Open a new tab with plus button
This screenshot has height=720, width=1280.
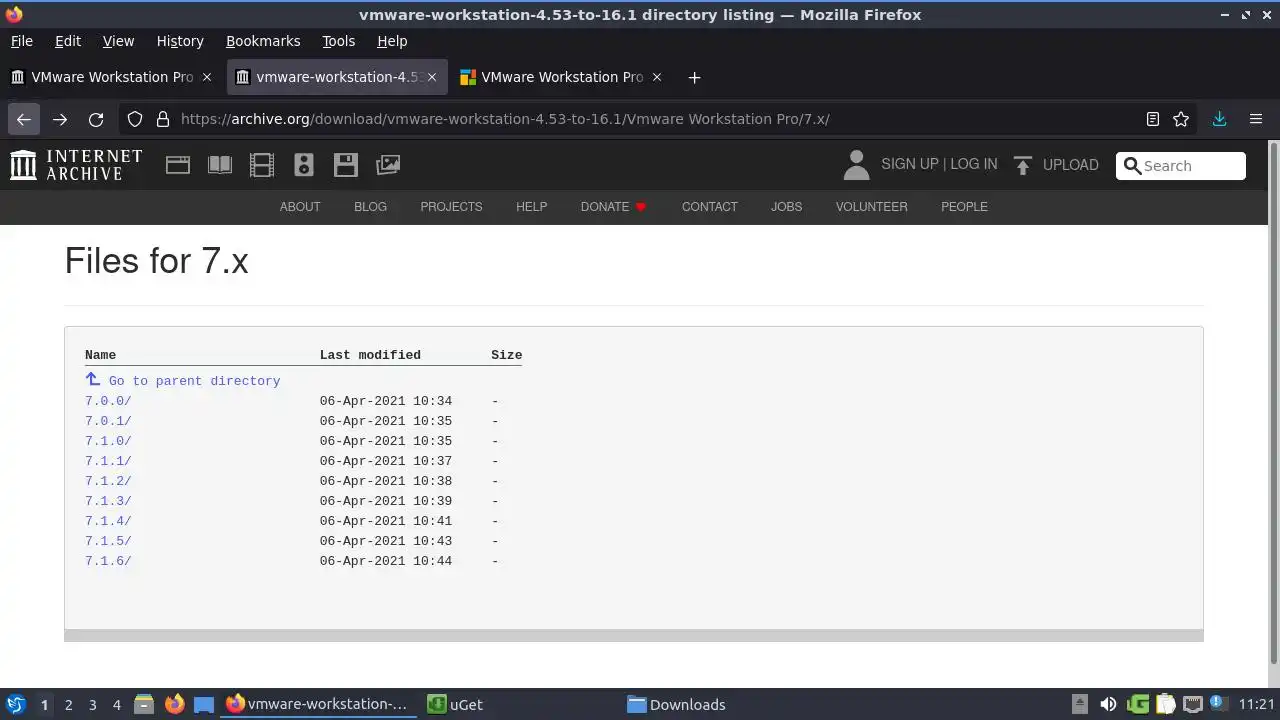[x=694, y=77]
